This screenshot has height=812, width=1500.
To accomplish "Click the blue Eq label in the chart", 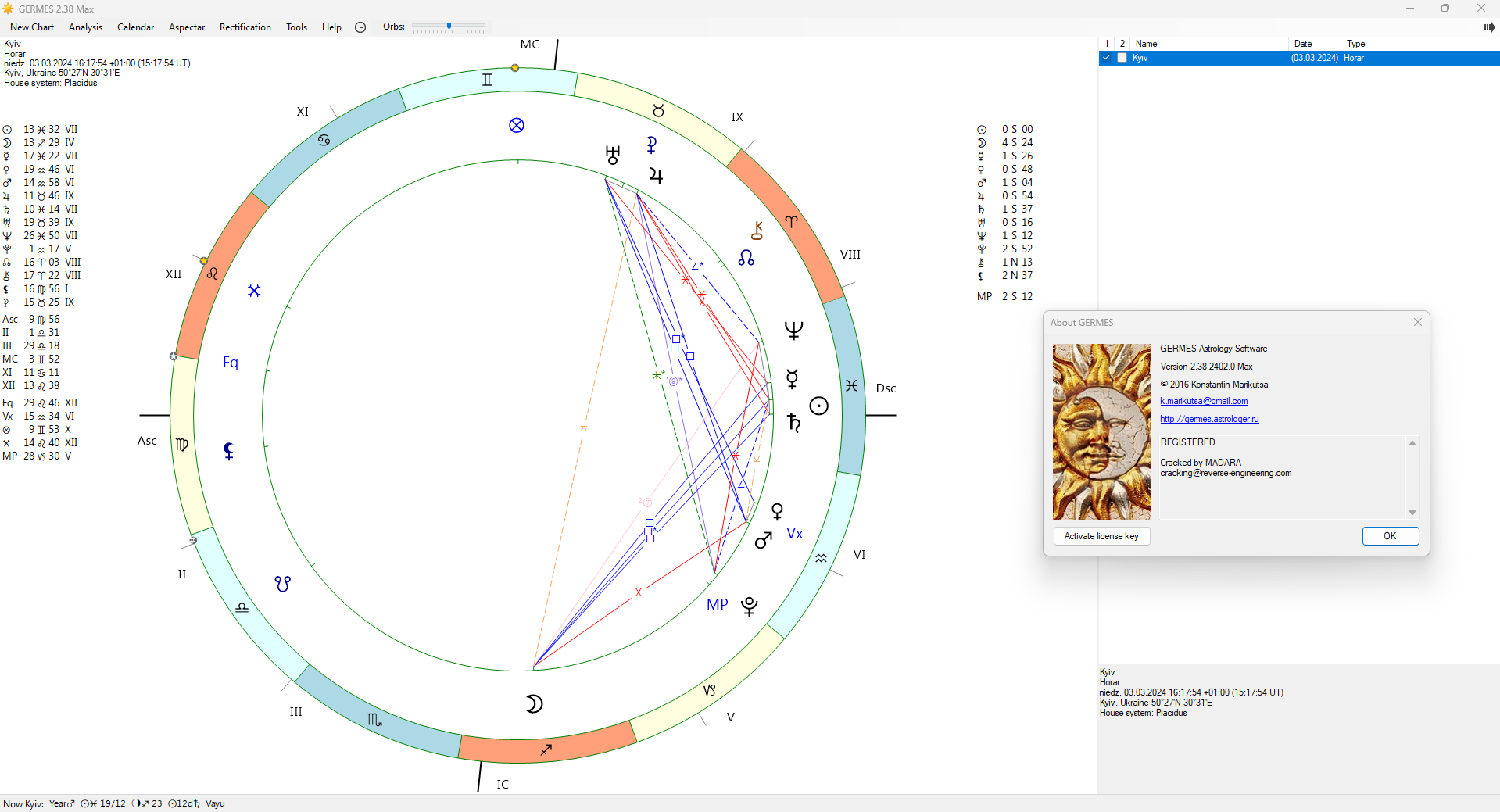I will [x=231, y=363].
